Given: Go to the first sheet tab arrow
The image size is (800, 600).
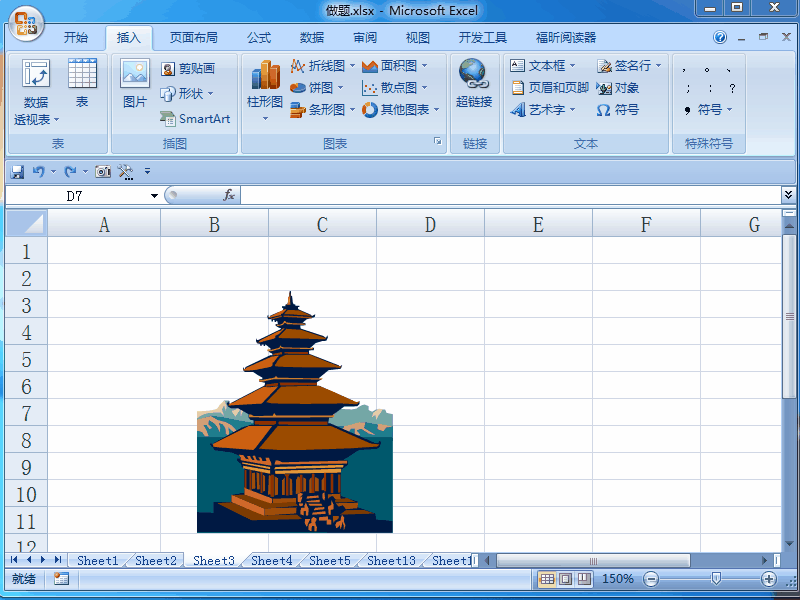Looking at the screenshot, I should [14, 560].
